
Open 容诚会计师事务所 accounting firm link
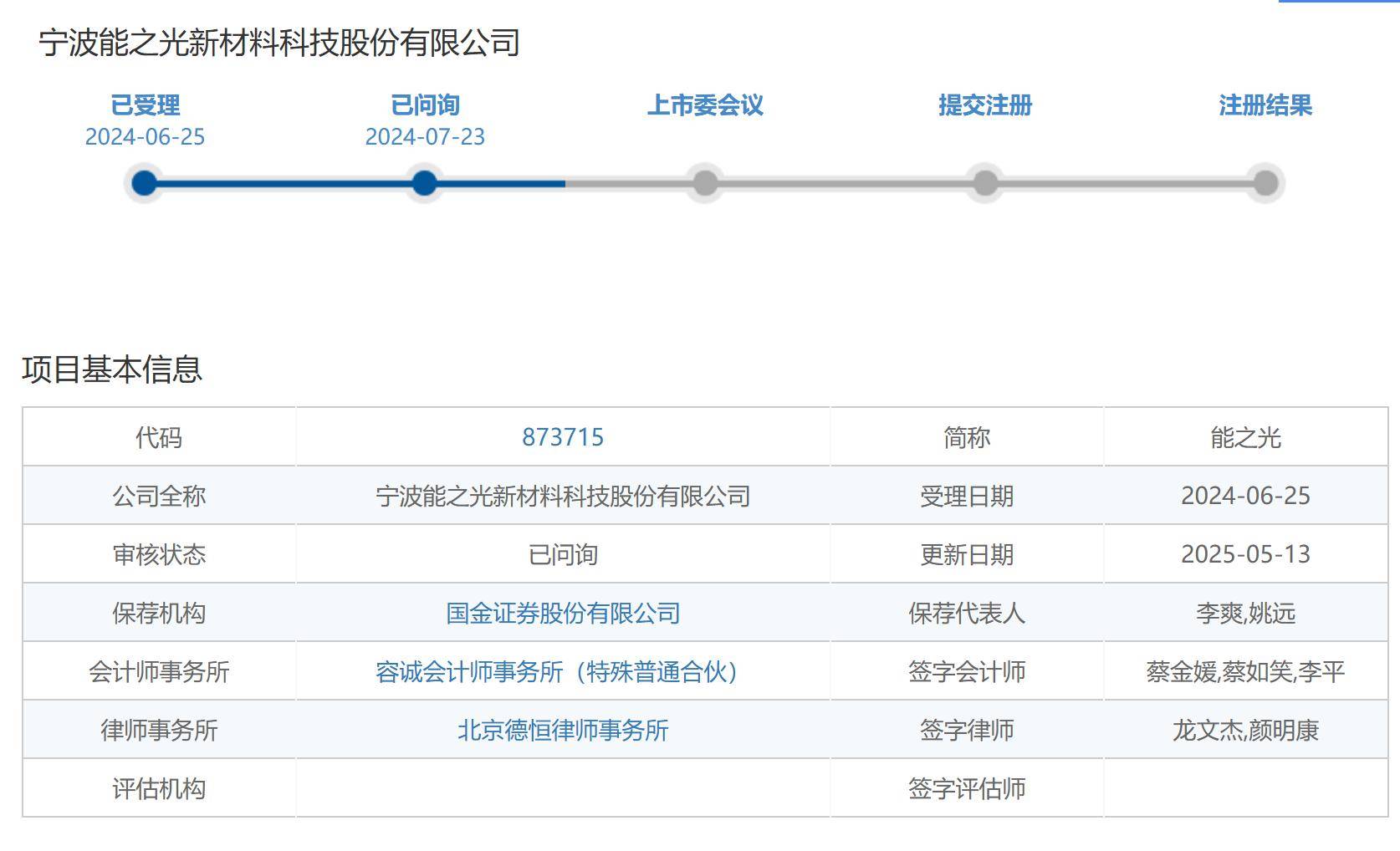point(557,671)
